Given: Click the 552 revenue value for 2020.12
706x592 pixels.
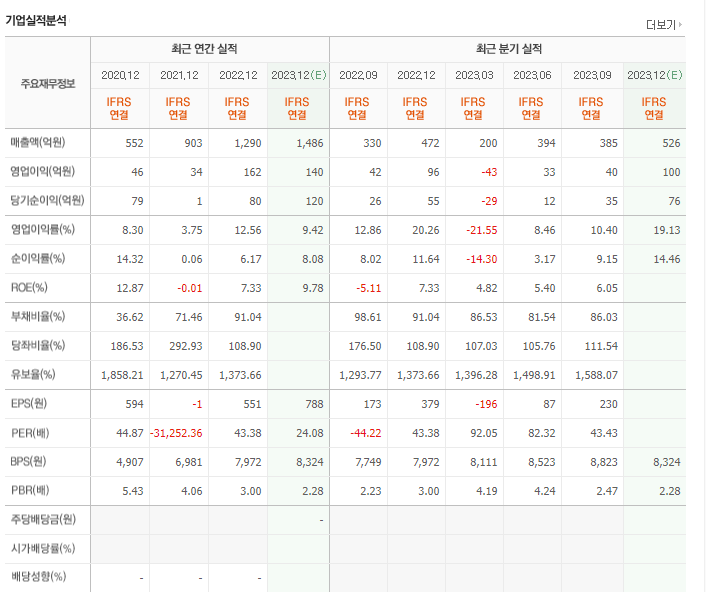Looking at the screenshot, I should coord(134,143).
